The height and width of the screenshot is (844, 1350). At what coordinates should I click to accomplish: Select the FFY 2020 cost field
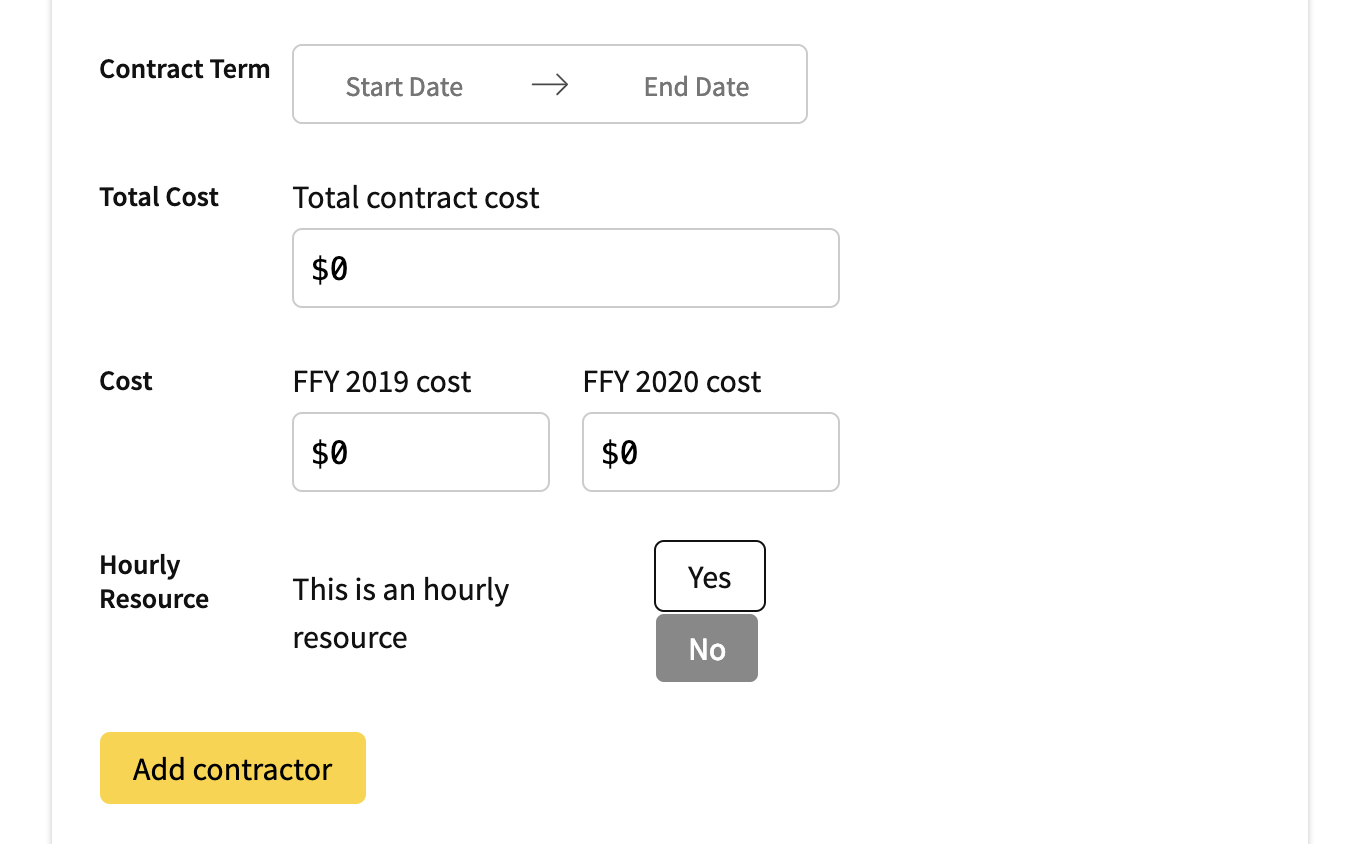pyautogui.click(x=710, y=452)
